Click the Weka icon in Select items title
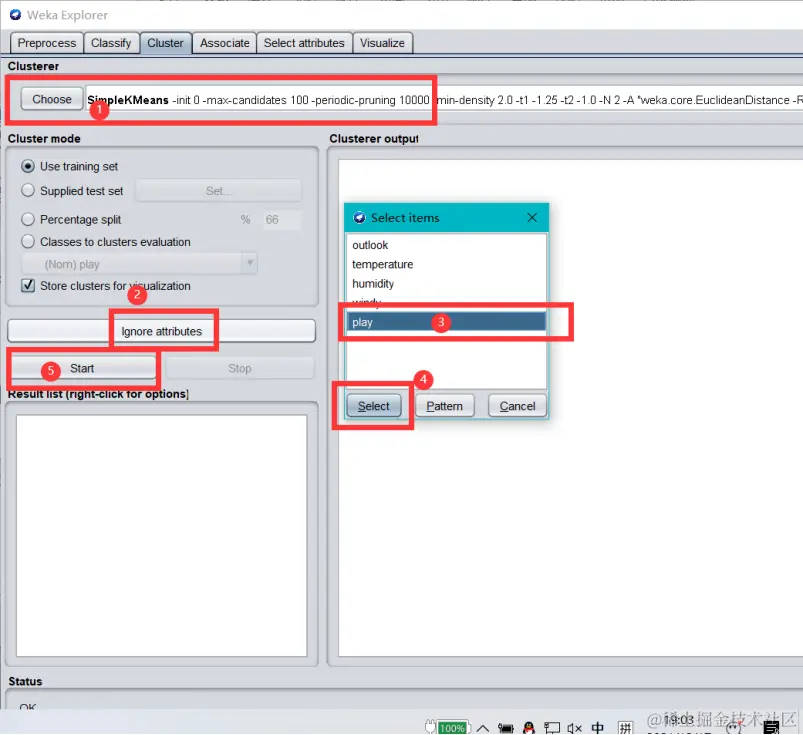 point(360,218)
